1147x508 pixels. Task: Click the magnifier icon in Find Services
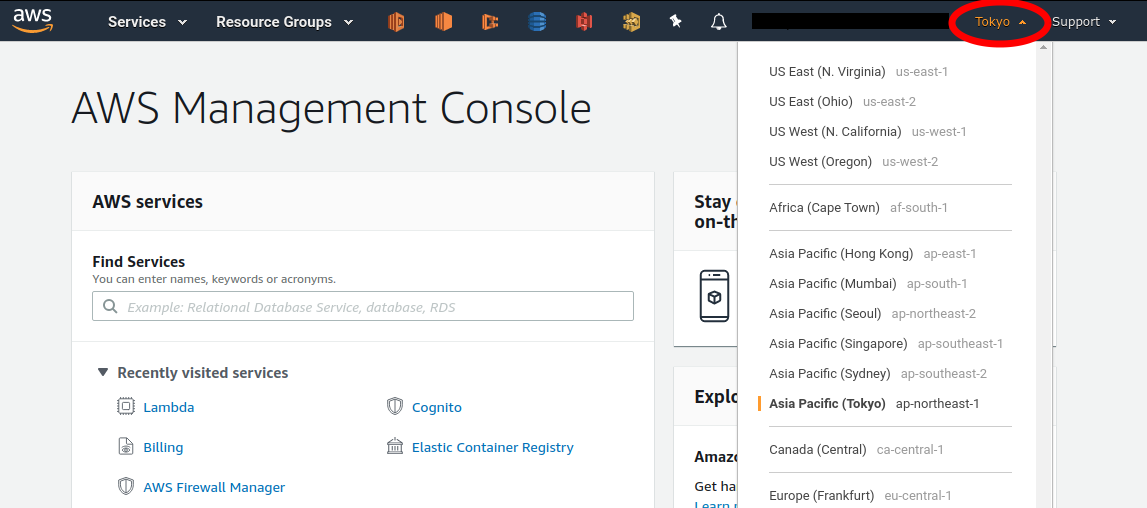click(x=110, y=307)
